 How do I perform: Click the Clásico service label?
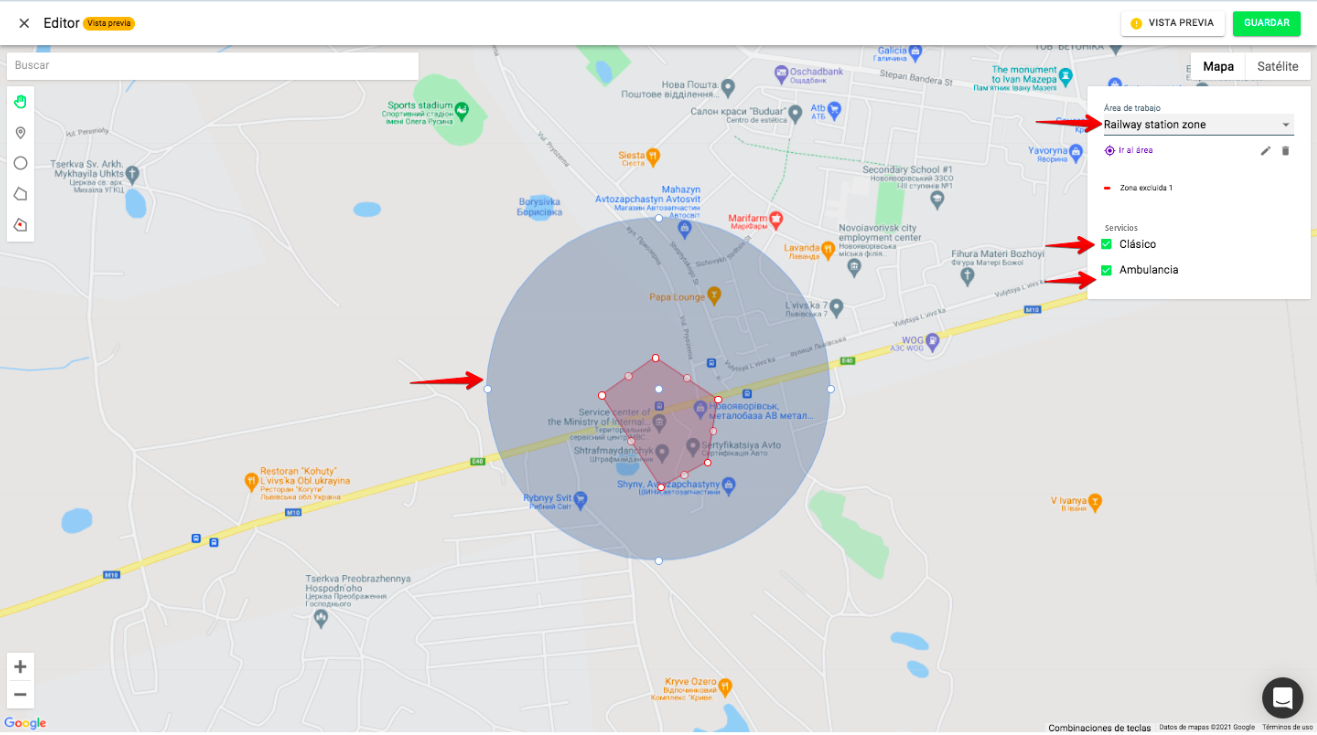(1138, 245)
